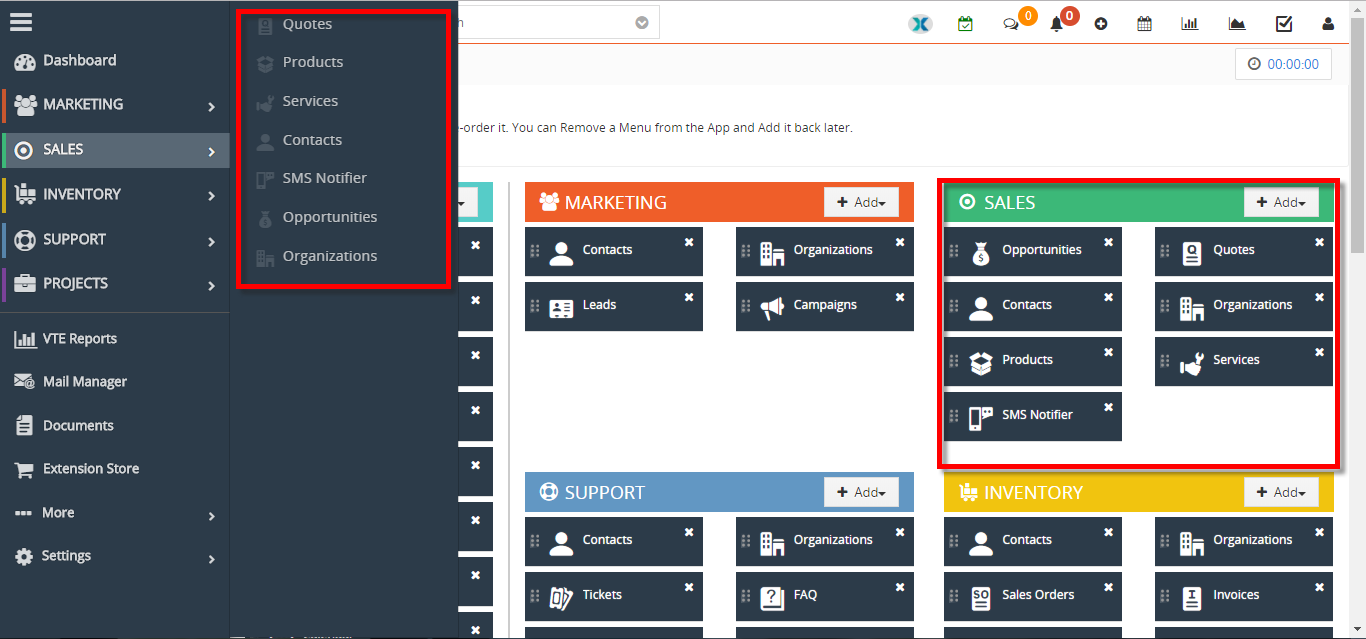Remove Campaigns from MARKETING block
This screenshot has height=639, width=1366.
tap(900, 297)
